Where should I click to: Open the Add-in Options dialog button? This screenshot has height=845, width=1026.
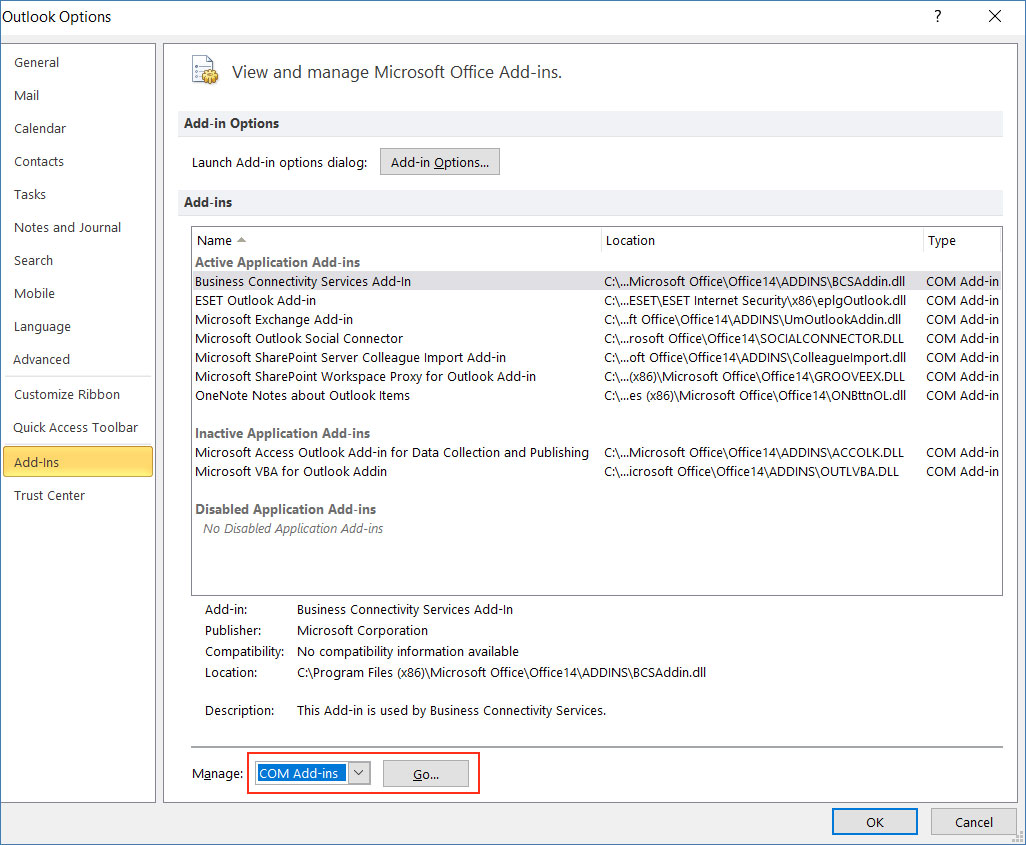point(439,162)
